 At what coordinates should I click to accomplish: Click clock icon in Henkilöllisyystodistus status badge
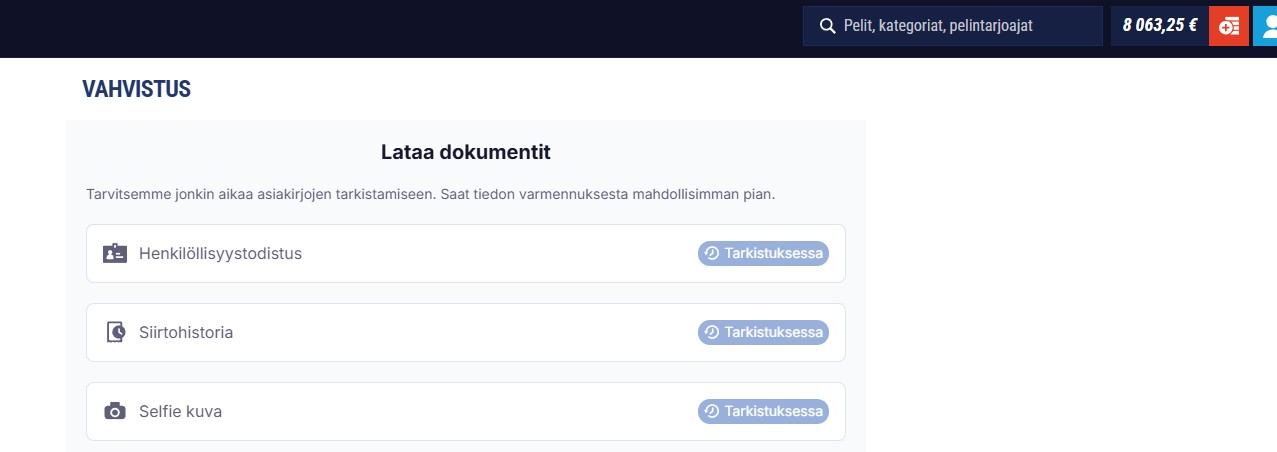coord(712,254)
